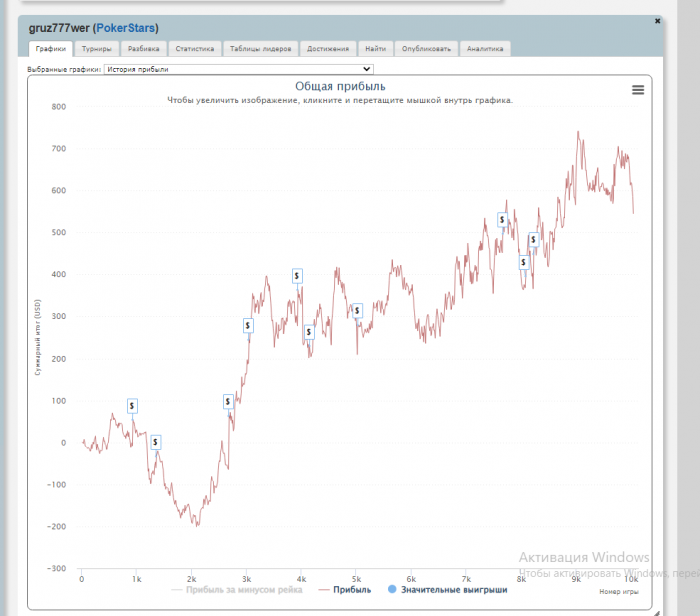Switch to the Турниры tab
700x616 pixels.
click(x=97, y=49)
